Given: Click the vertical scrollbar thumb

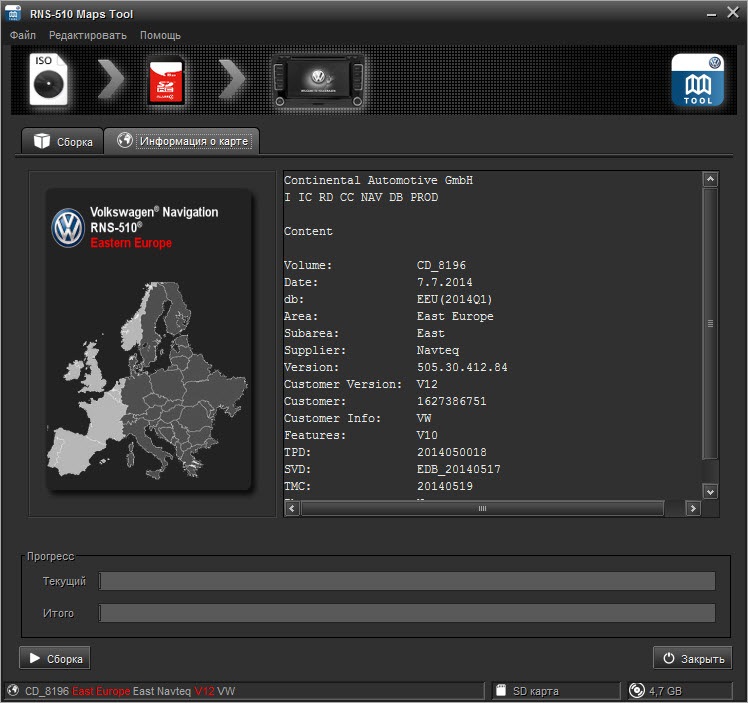Looking at the screenshot, I should (710, 323).
